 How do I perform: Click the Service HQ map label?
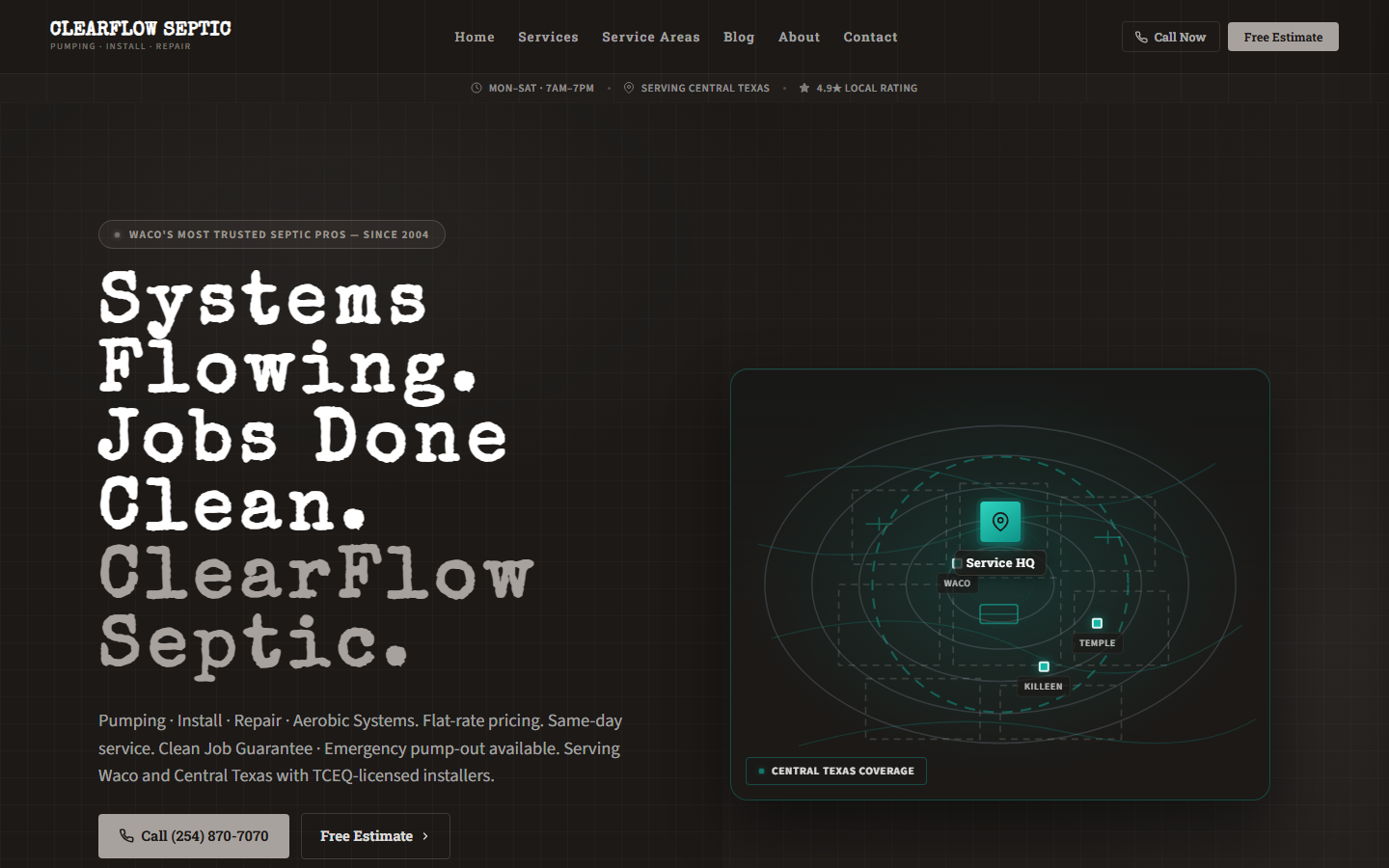click(x=1000, y=563)
